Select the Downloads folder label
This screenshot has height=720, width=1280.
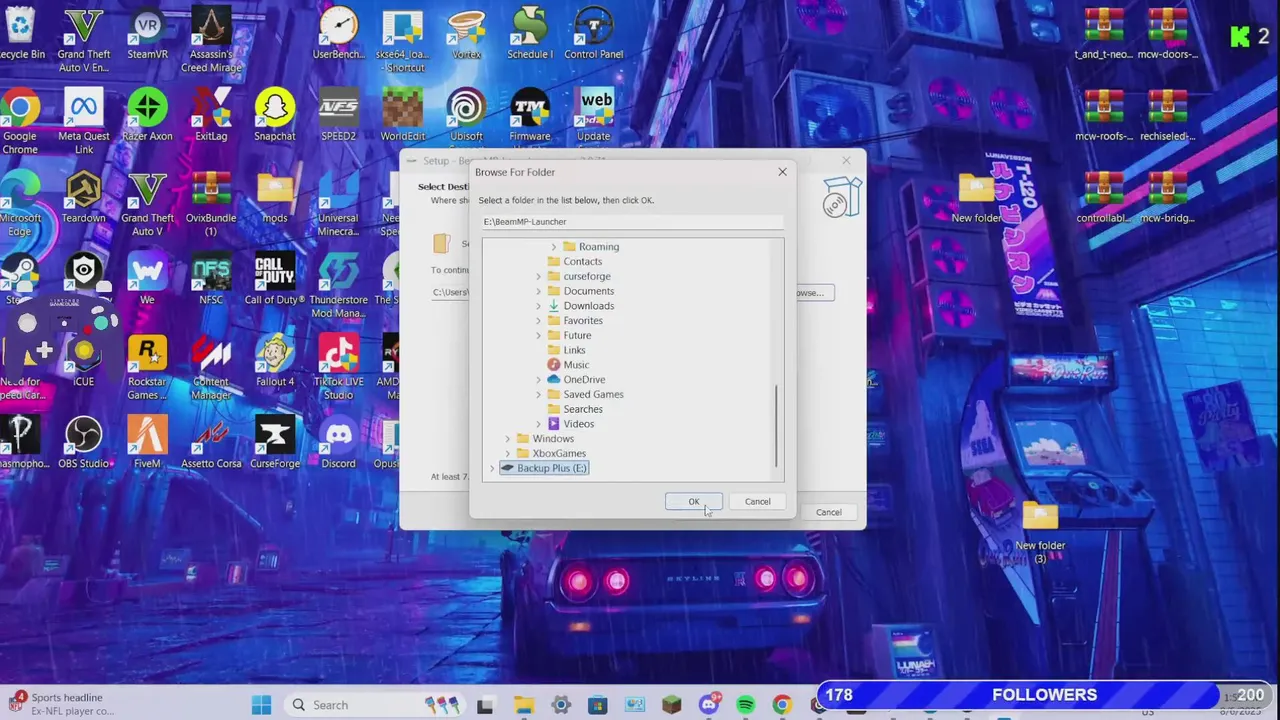[x=588, y=306]
